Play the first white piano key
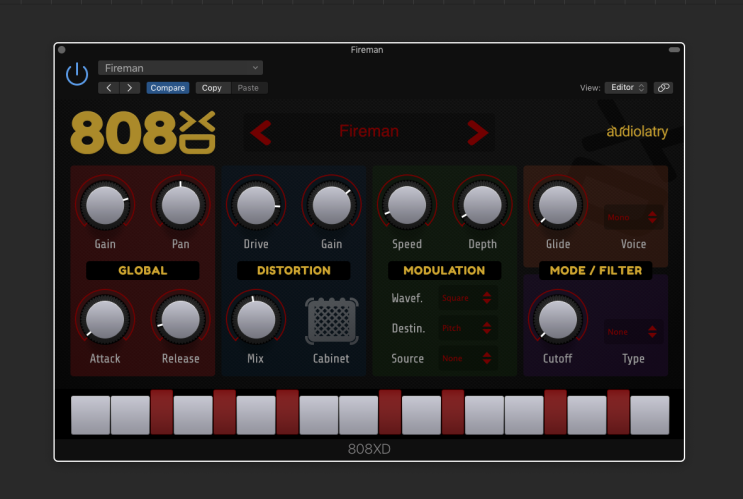 pyautogui.click(x=91, y=415)
